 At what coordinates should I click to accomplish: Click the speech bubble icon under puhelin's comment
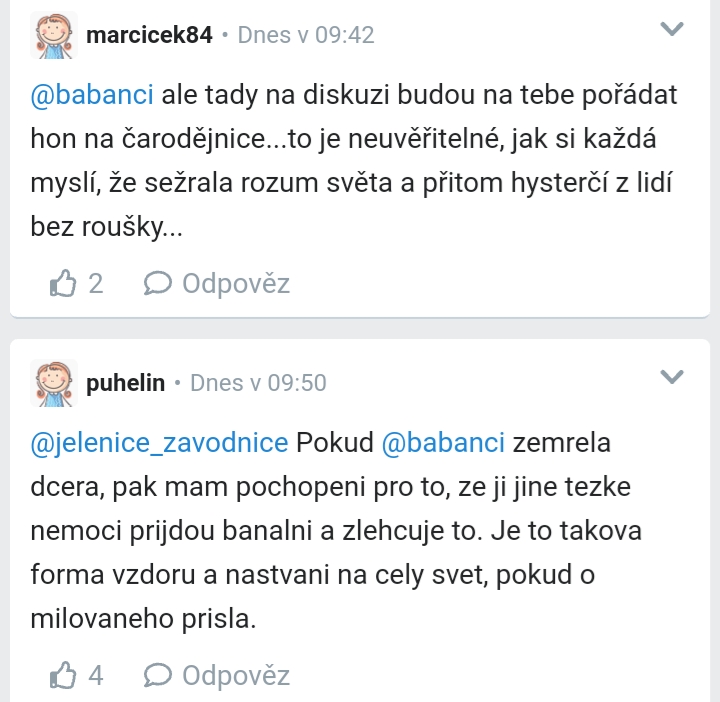point(158,676)
